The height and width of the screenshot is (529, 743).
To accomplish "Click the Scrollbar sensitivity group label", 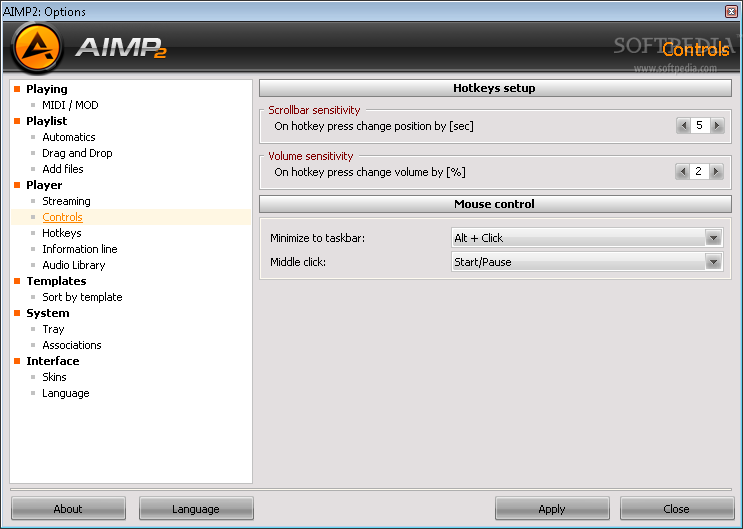I will (314, 110).
